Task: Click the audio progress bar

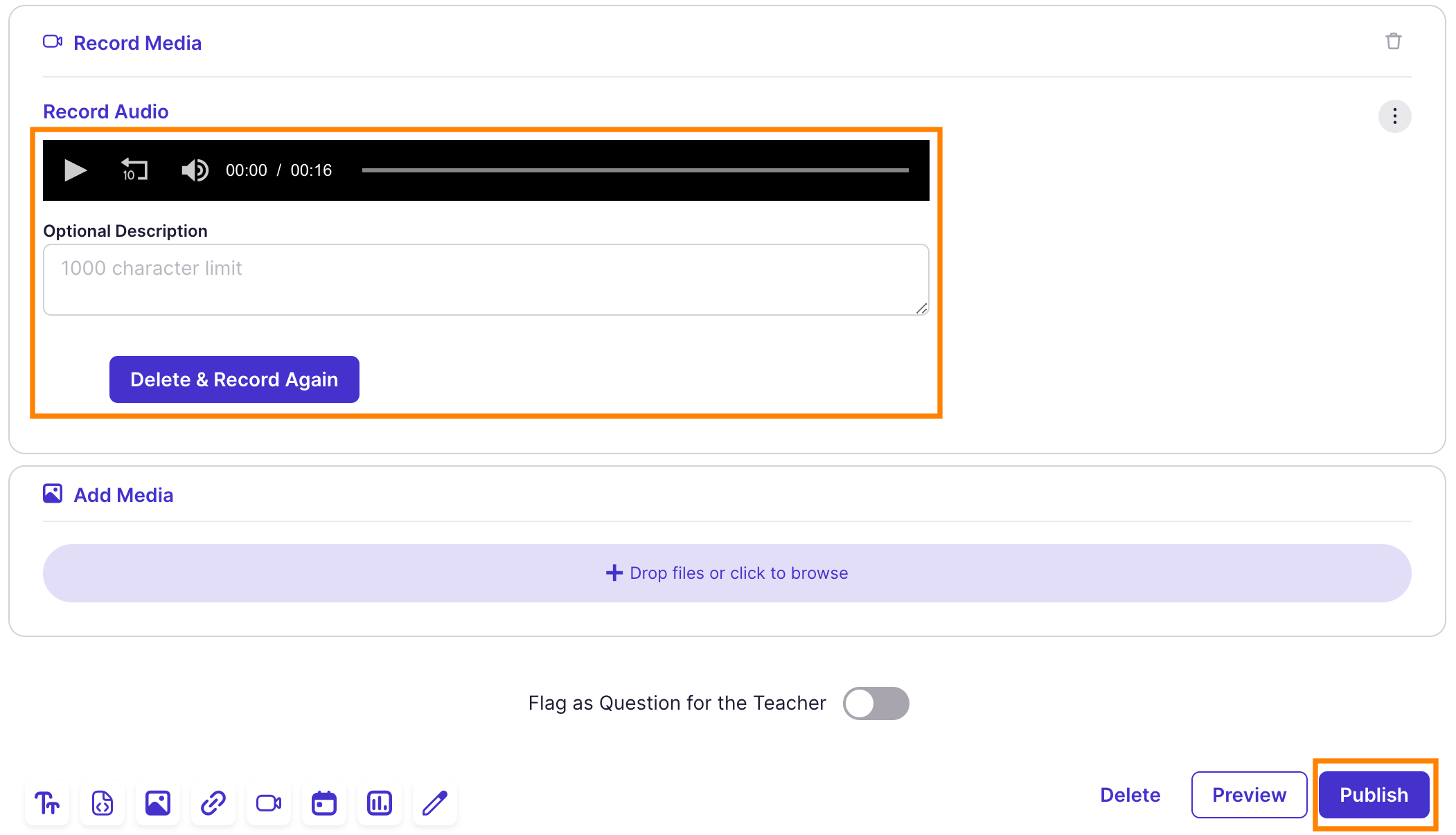Action: (x=634, y=170)
